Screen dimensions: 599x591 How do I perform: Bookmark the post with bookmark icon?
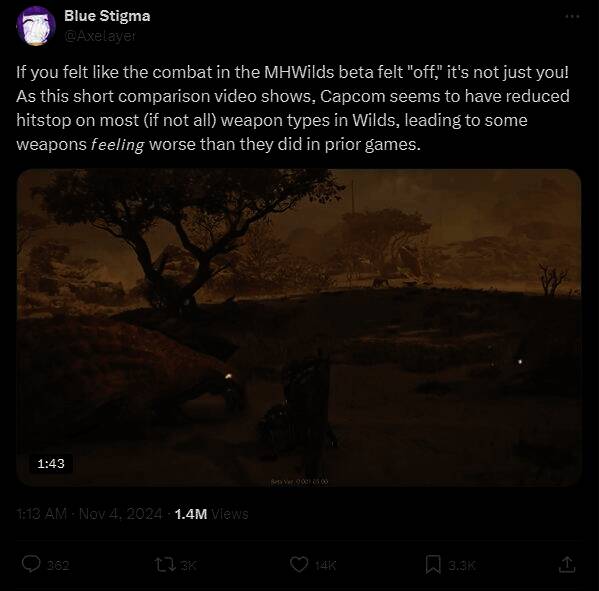click(433, 564)
